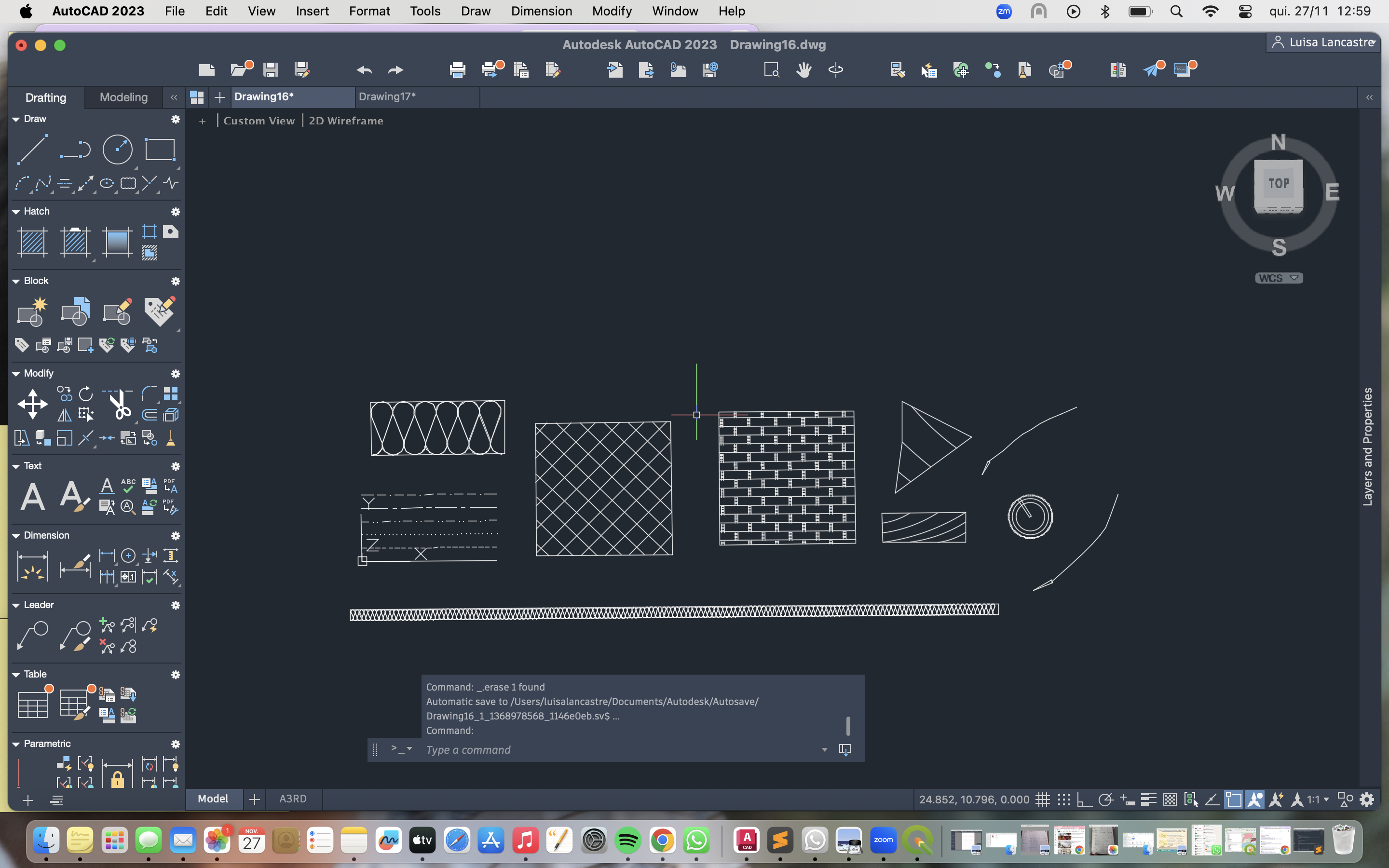
Task: Toggle grid display in status bar
Action: pos(1043,799)
